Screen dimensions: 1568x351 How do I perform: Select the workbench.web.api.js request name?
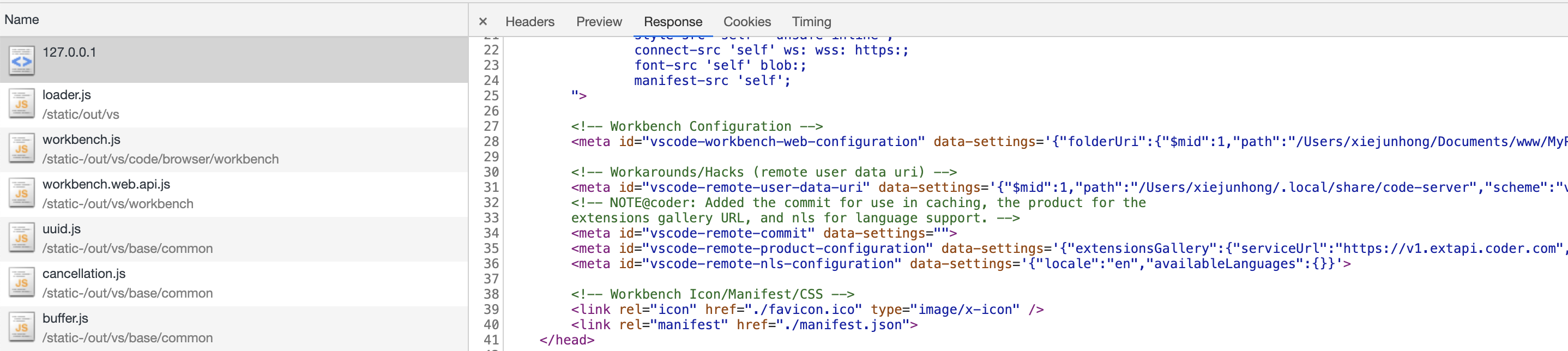106,184
